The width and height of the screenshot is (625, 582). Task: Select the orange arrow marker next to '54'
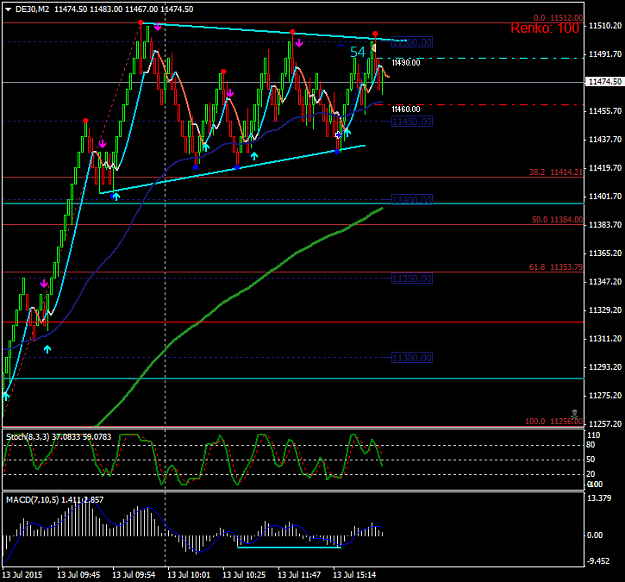tap(373, 48)
